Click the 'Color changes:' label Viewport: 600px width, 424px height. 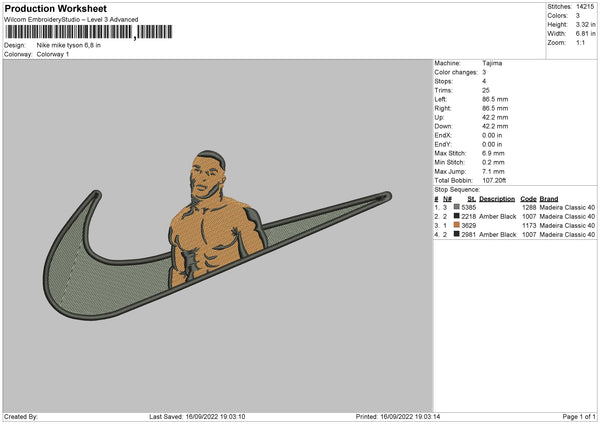pos(456,72)
